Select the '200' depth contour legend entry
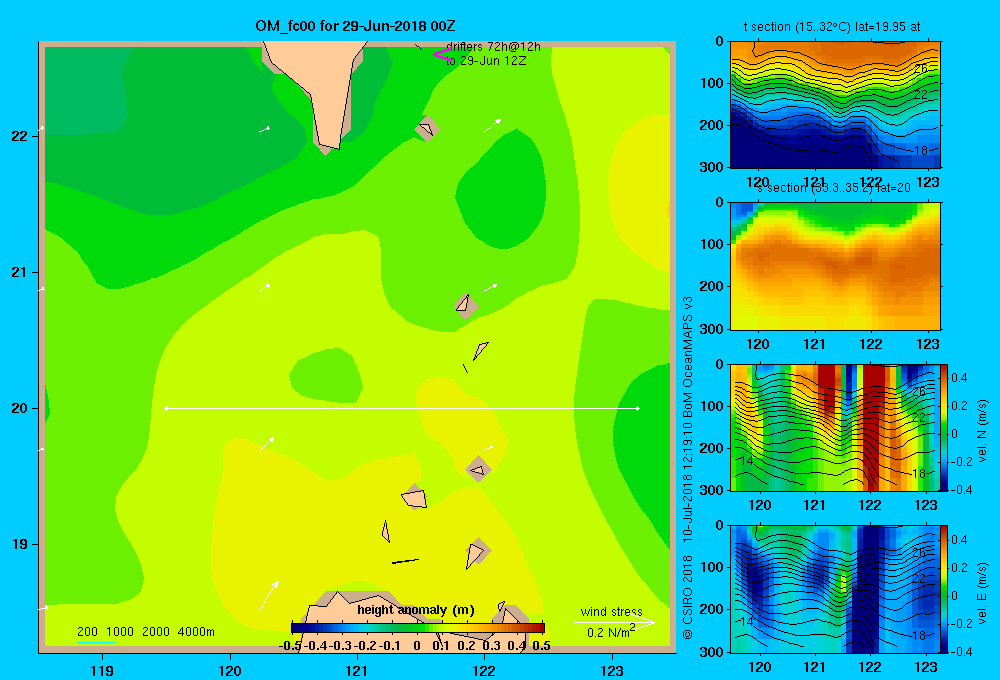This screenshot has height=680, width=1000. tap(87, 632)
